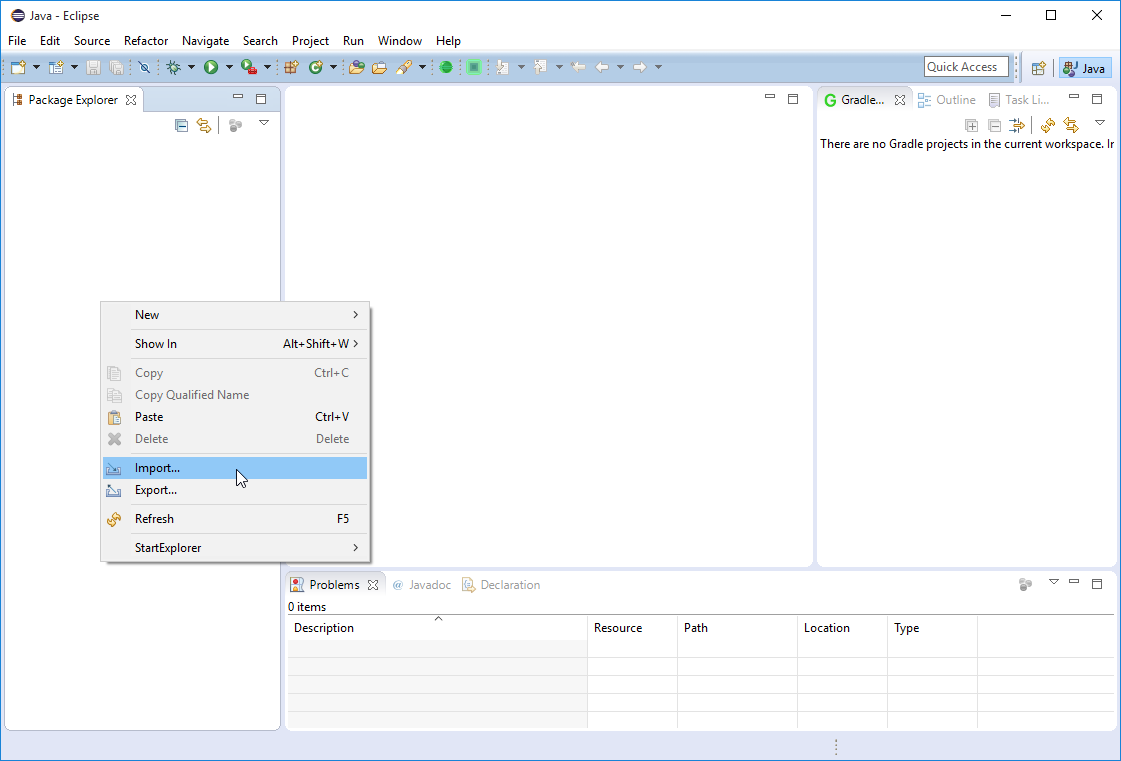The image size is (1121, 761).
Task: Open the Run button dropdown arrow
Action: pyautogui.click(x=229, y=67)
